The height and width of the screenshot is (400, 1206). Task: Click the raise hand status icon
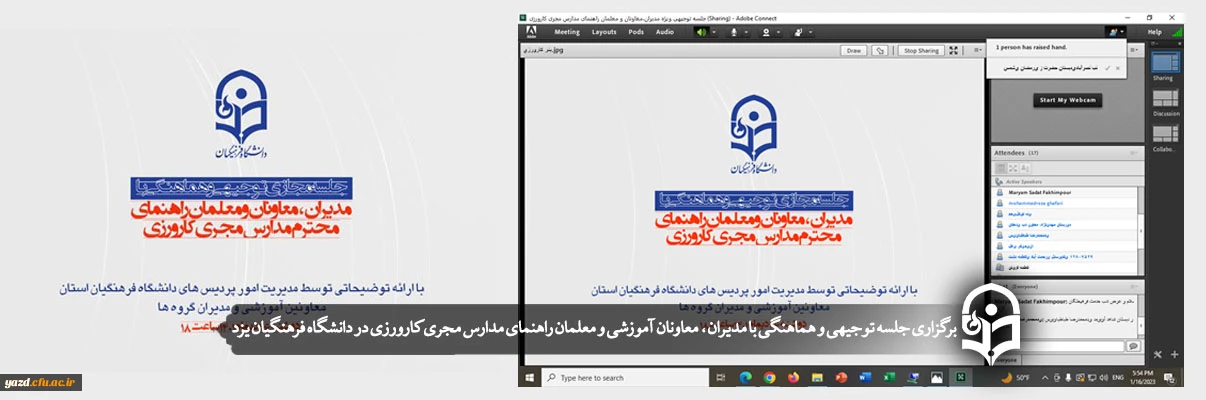click(1111, 32)
